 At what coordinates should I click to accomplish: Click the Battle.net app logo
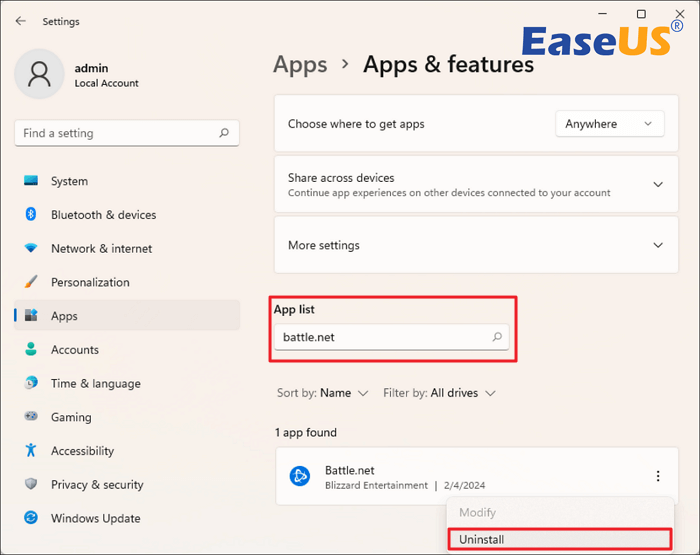tap(300, 476)
